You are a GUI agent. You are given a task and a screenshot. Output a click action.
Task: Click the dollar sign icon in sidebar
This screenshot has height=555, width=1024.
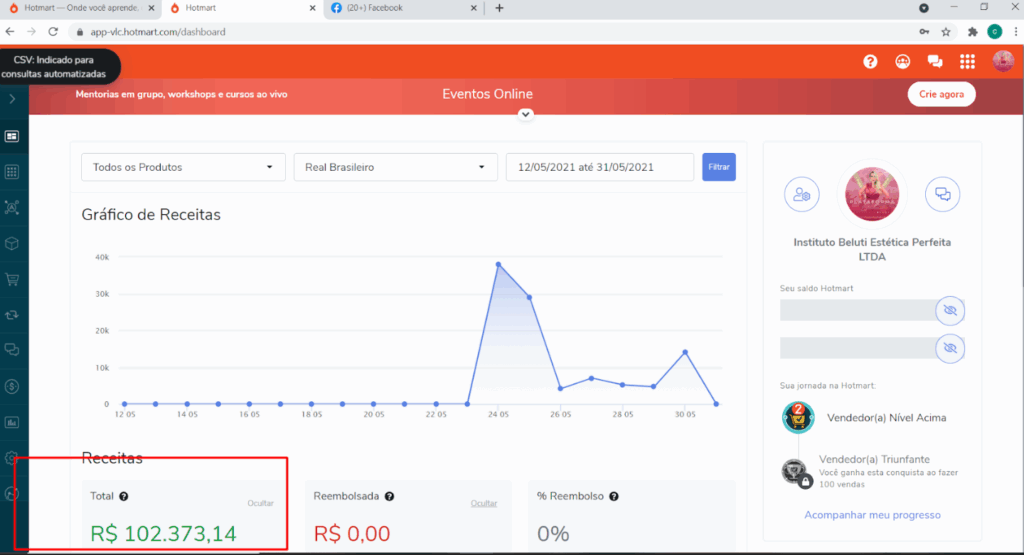12,386
